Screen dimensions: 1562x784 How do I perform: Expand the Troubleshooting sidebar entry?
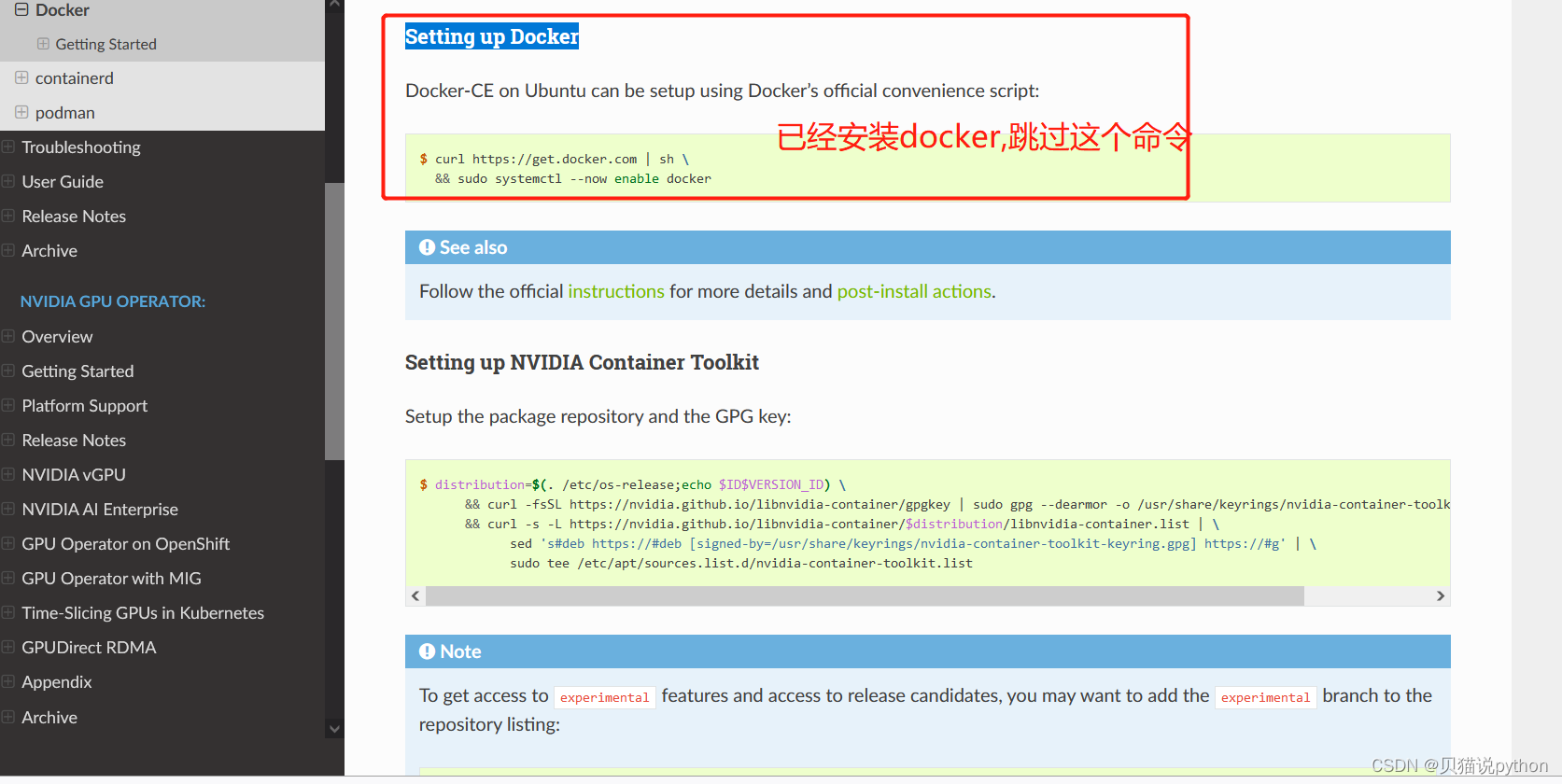click(x=8, y=147)
